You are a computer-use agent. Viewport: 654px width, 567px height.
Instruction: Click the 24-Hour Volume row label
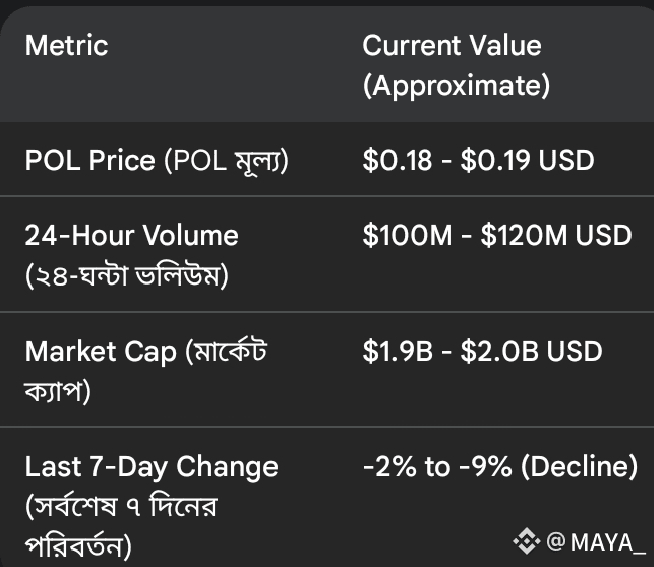click(x=131, y=236)
